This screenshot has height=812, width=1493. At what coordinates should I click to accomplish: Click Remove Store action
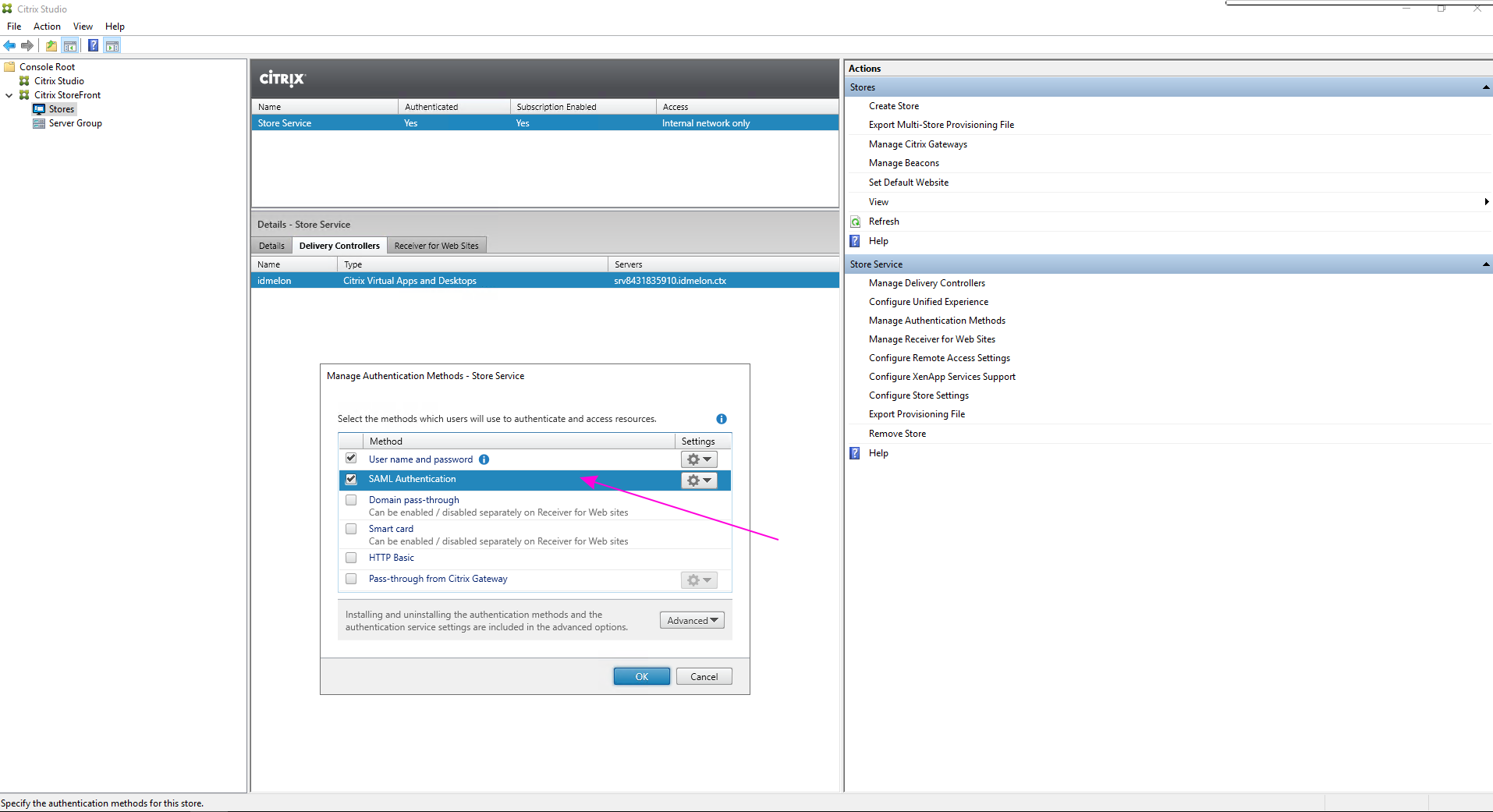coord(897,434)
